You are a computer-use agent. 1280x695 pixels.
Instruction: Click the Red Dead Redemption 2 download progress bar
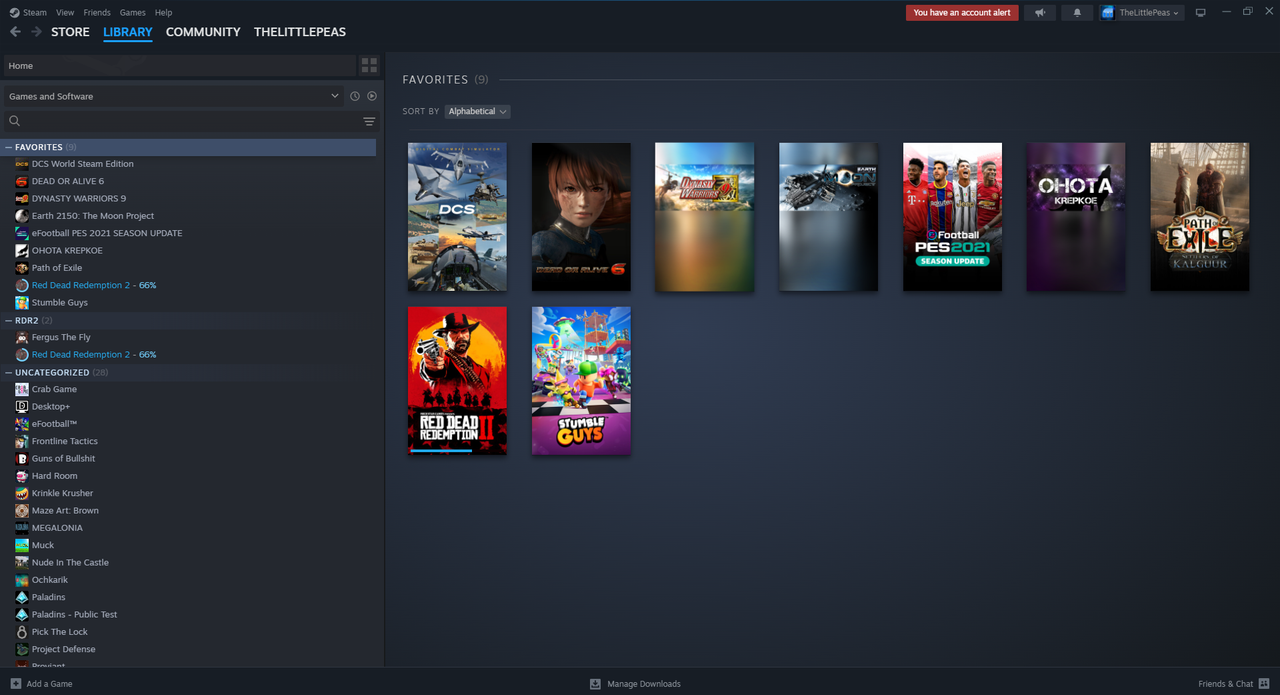[x=457, y=451]
